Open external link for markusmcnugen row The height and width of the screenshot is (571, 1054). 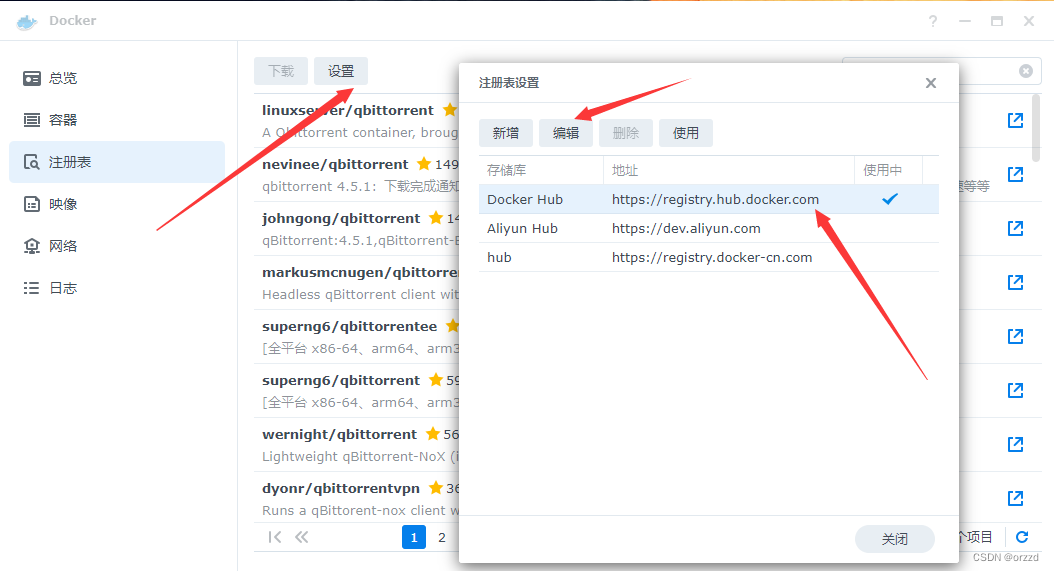tap(1015, 282)
